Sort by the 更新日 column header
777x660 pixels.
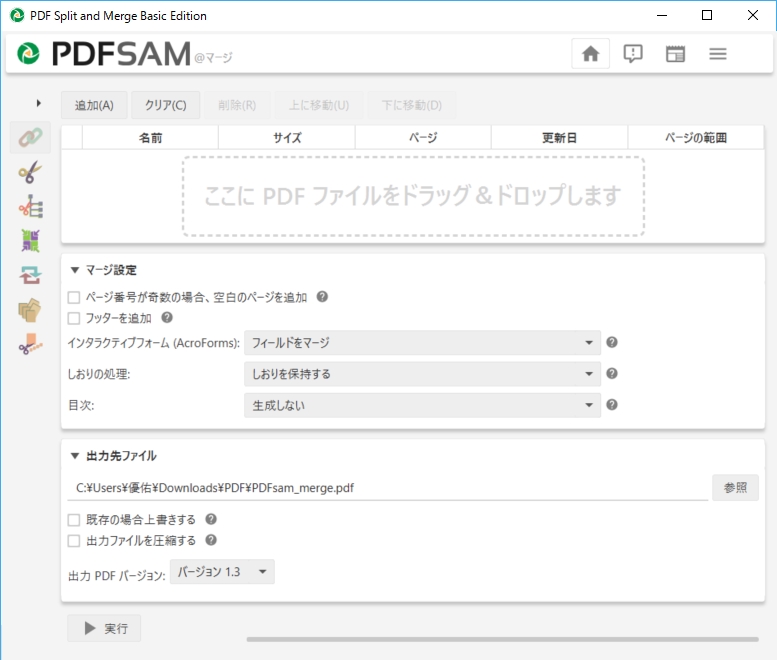coord(559,137)
